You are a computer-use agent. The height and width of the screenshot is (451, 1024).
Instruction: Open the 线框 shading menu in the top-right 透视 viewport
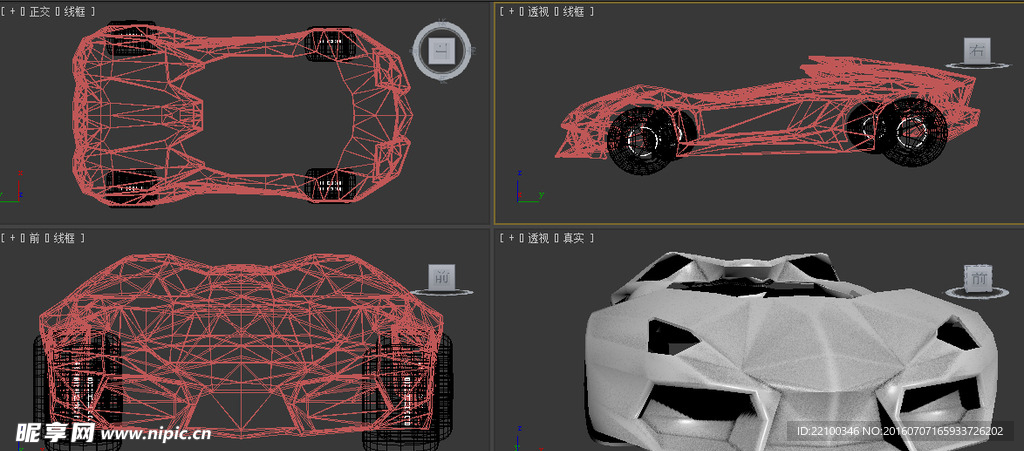(x=574, y=12)
